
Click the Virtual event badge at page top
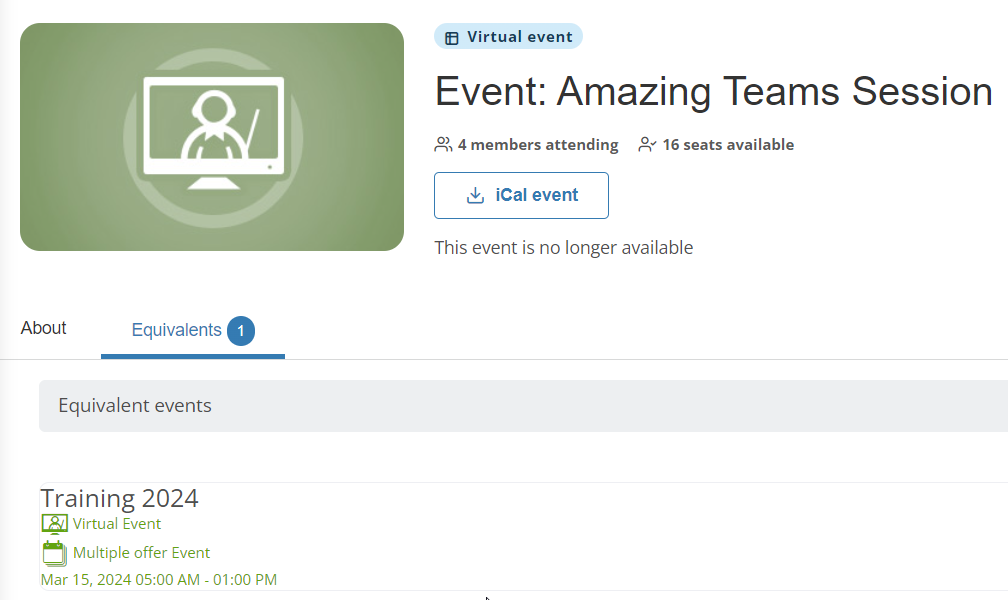[508, 36]
